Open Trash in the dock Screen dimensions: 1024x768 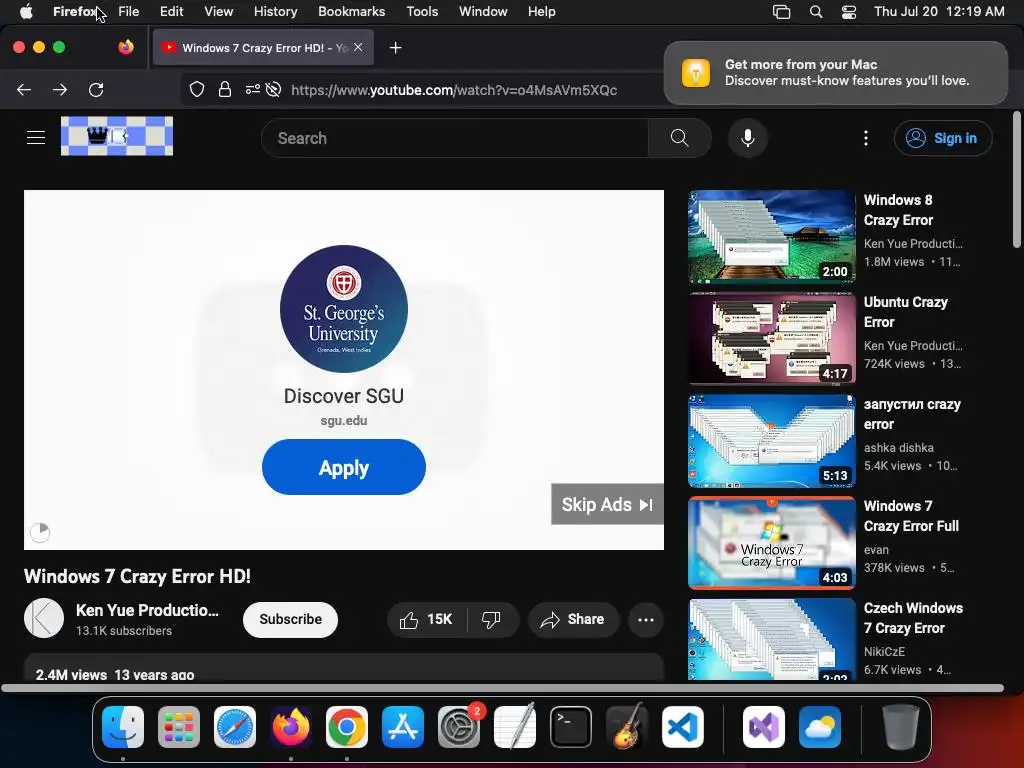pyautogui.click(x=901, y=727)
